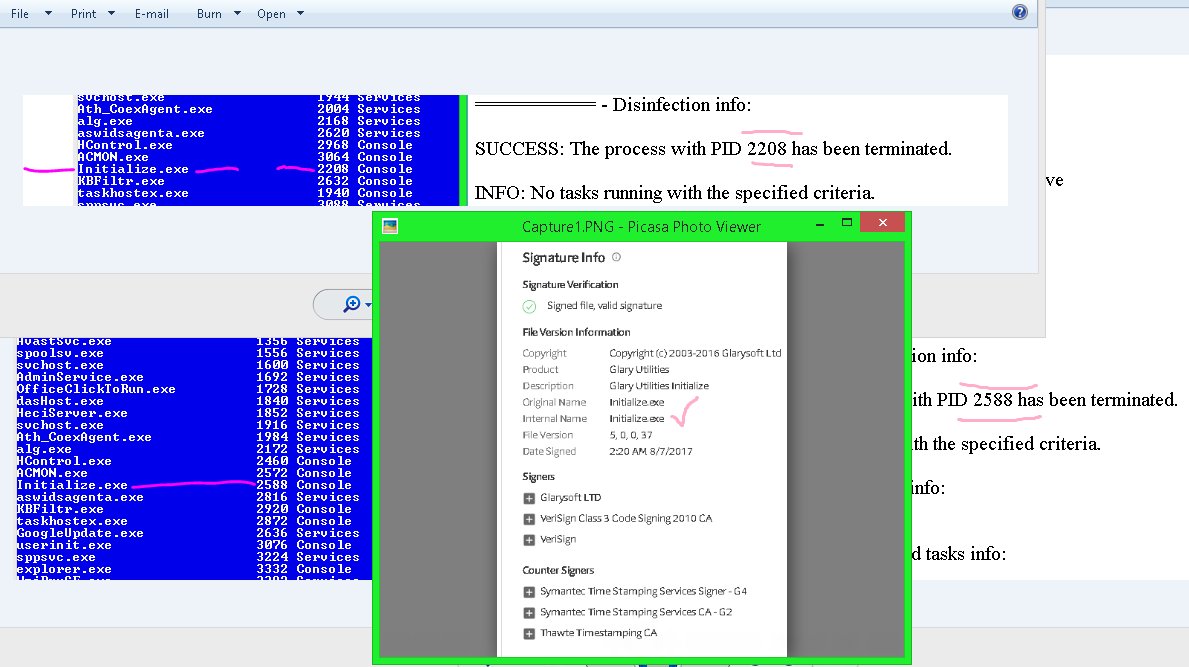Screen dimensions: 1189x667
Task: Expand Symantec Time Stamping Services CA - G2
Action: [x=529, y=612]
